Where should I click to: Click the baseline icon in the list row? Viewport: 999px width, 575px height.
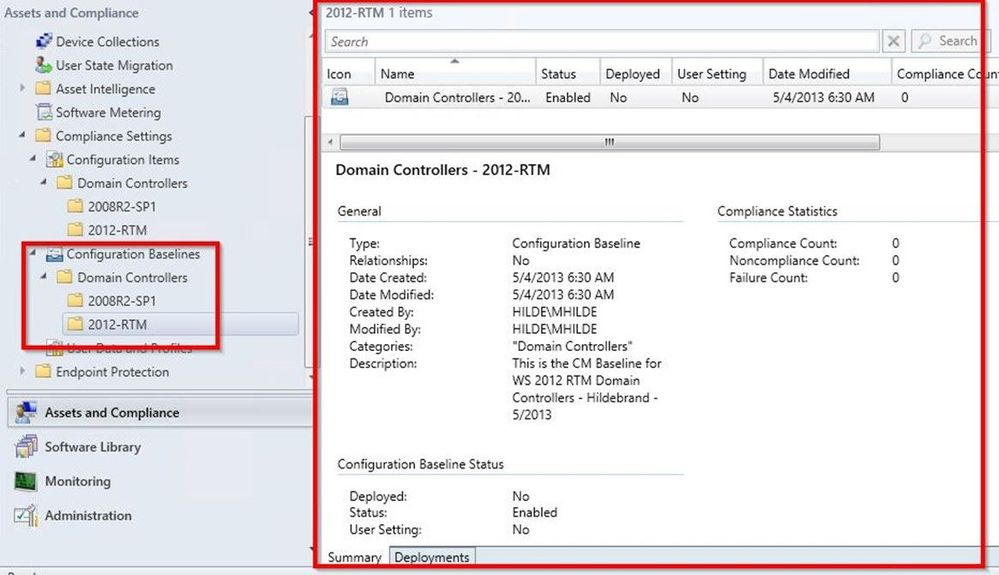coord(340,97)
